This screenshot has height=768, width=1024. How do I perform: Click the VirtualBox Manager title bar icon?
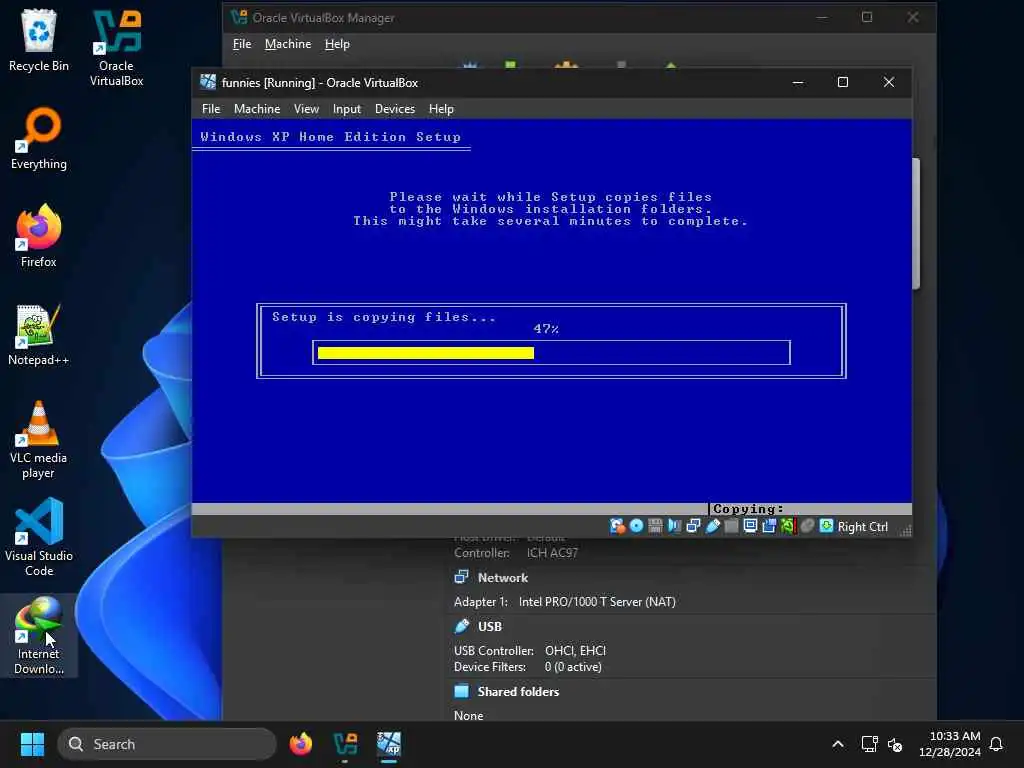tap(239, 18)
